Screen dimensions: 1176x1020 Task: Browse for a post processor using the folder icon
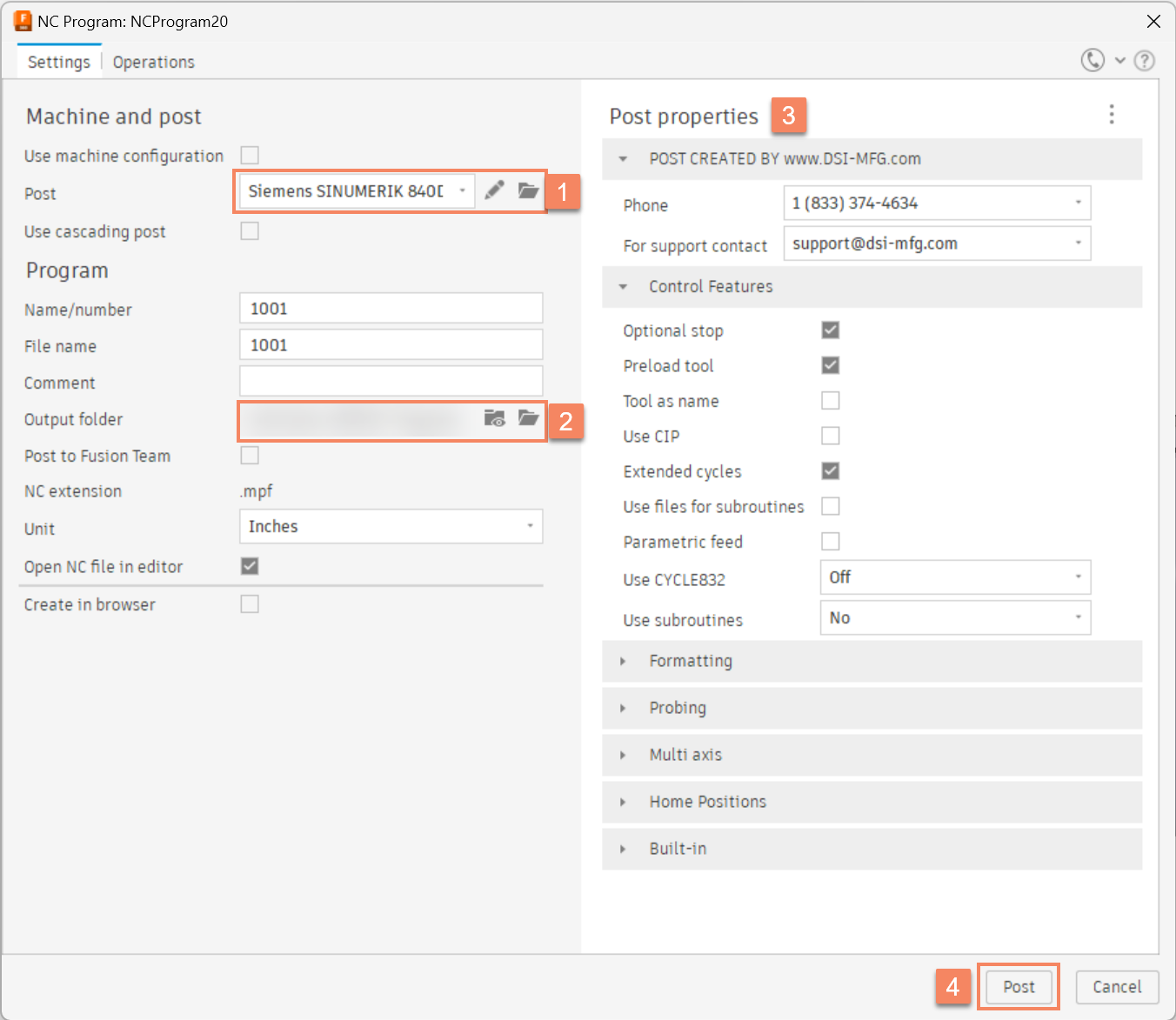point(528,190)
